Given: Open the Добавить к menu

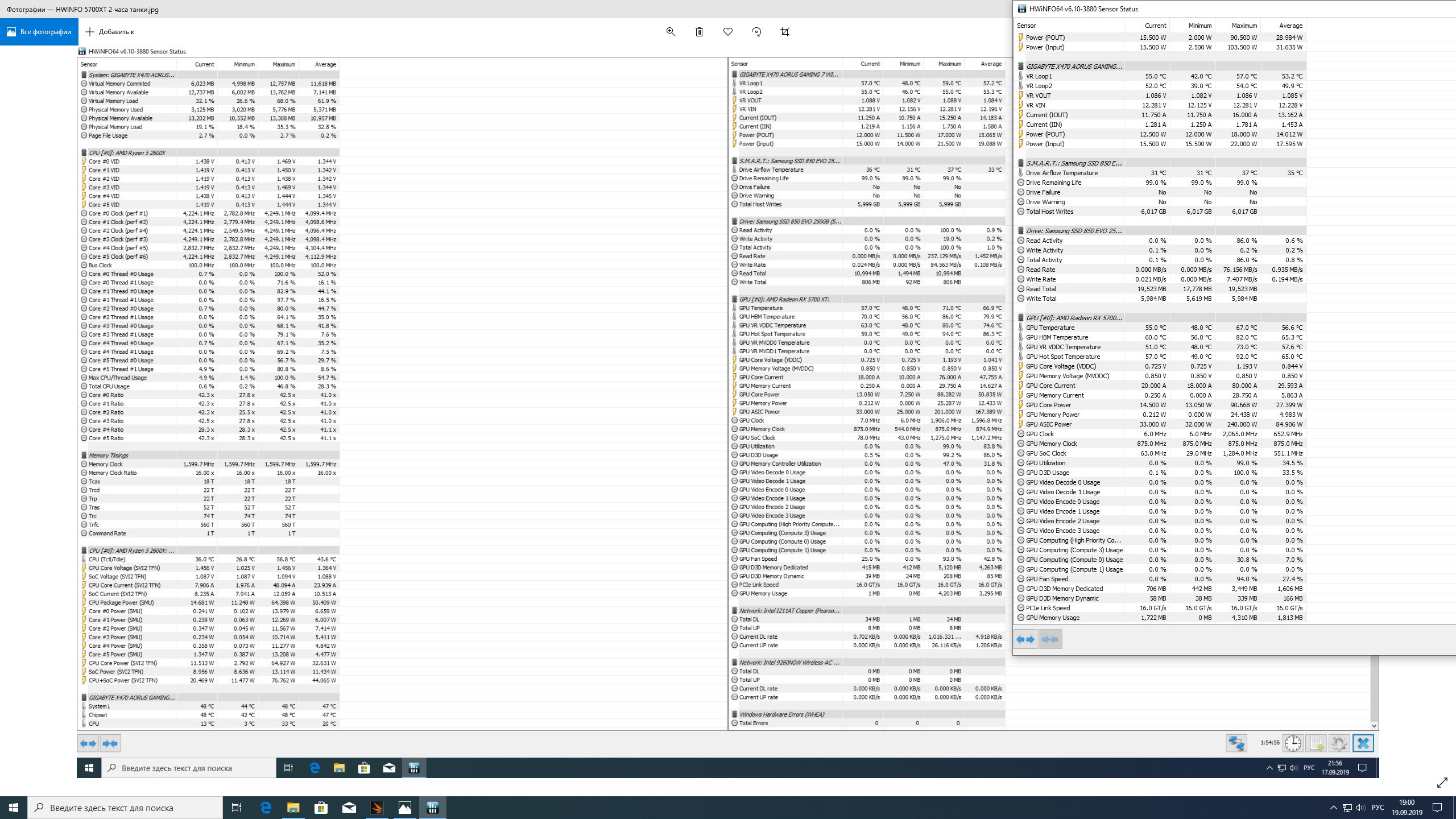Looking at the screenshot, I should point(110,32).
